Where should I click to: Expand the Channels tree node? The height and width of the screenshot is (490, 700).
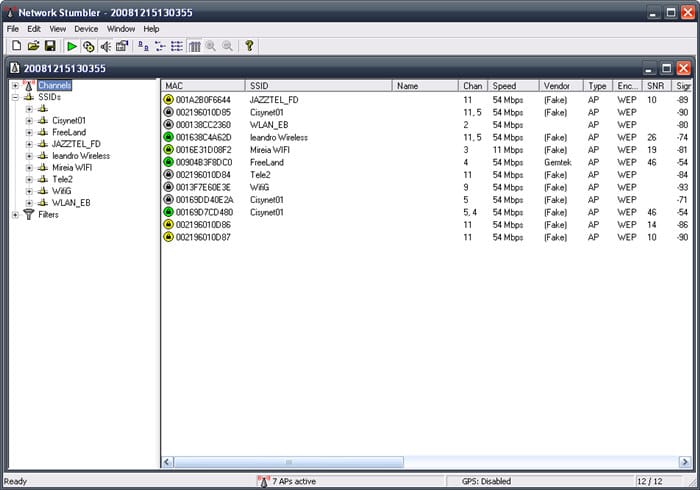click(15, 85)
